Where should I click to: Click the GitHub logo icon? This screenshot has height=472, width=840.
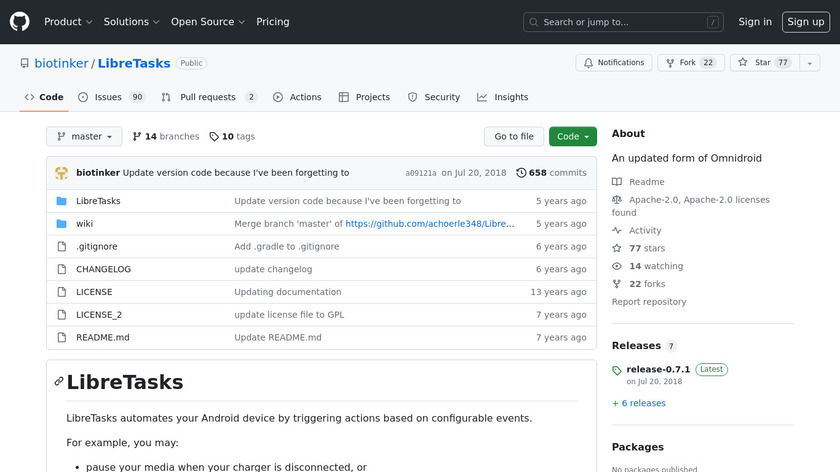click(x=20, y=22)
